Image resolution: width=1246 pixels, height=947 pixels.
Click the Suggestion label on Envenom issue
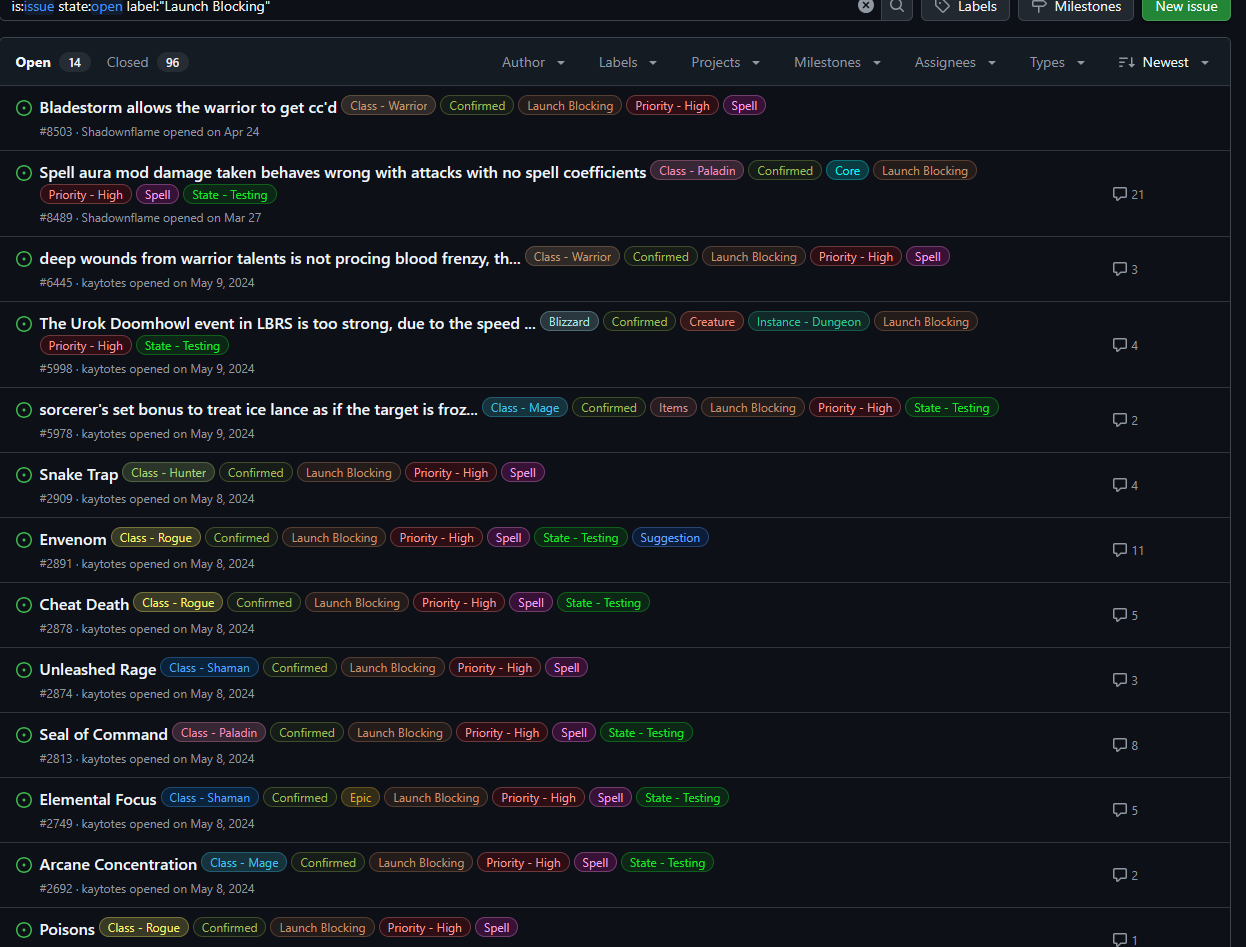coord(670,538)
